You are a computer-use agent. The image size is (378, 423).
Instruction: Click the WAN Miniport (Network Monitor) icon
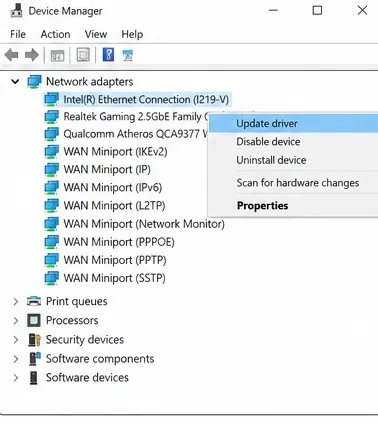click(52, 224)
